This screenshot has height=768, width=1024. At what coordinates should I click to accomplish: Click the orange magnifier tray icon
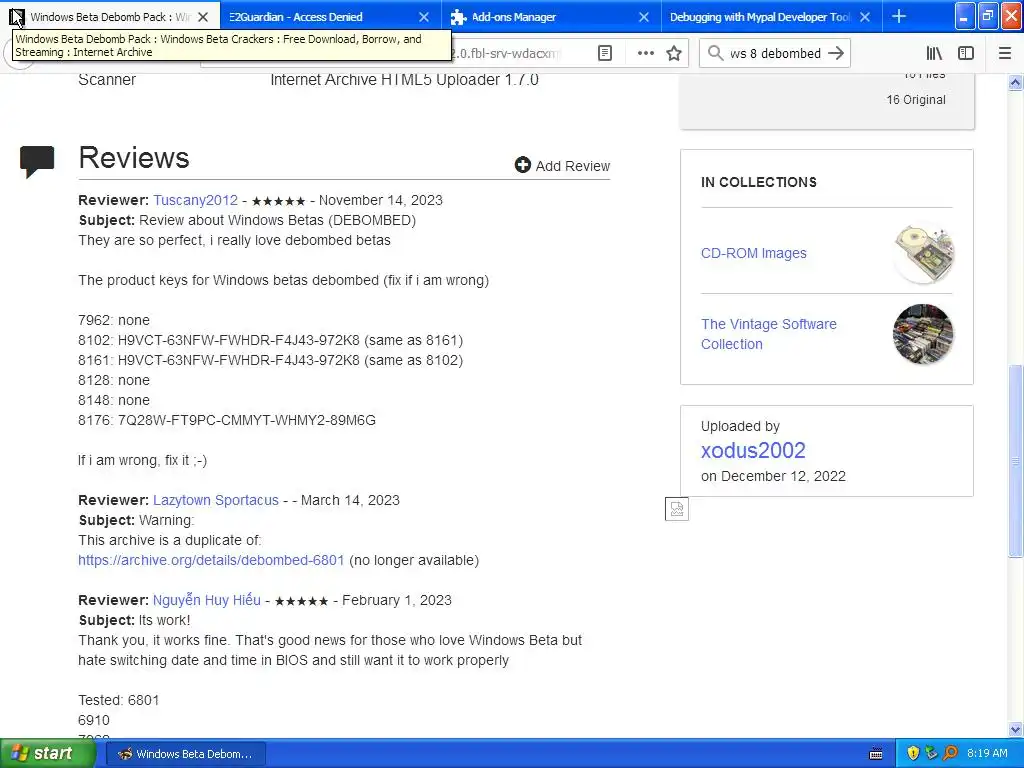coord(950,753)
